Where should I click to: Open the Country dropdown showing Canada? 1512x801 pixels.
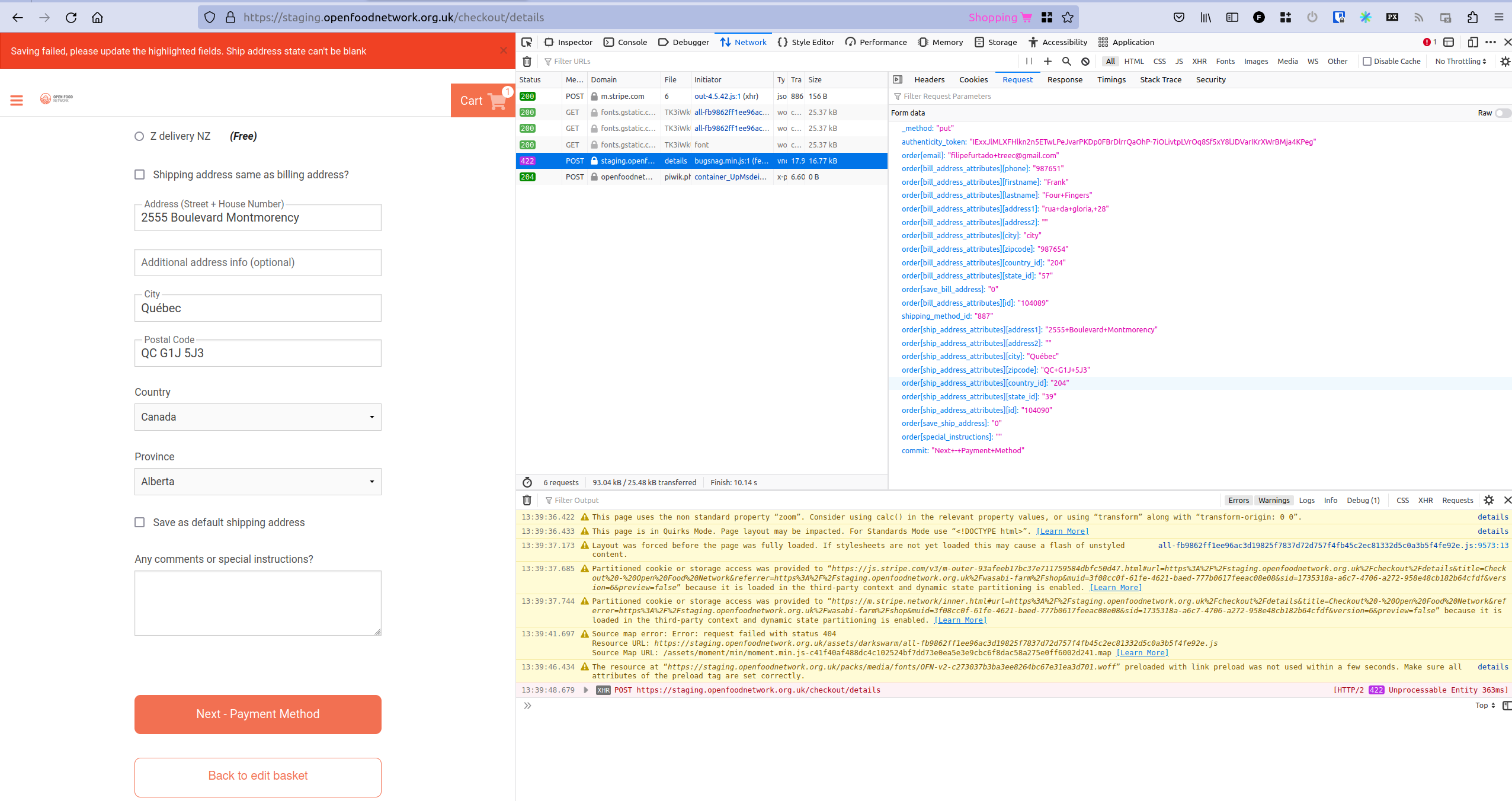[x=257, y=416]
